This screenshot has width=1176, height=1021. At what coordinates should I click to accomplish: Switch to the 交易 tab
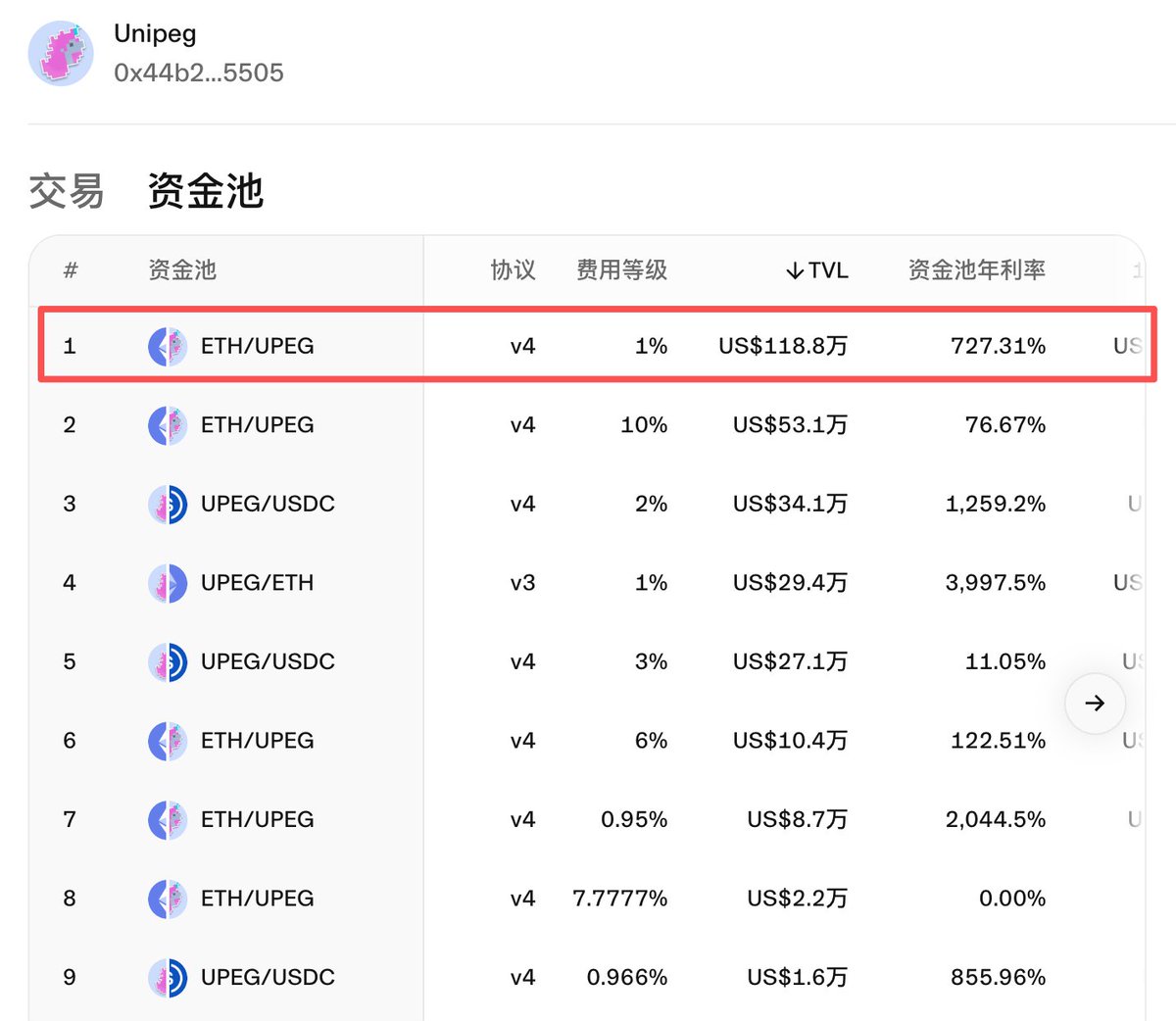pos(66,191)
